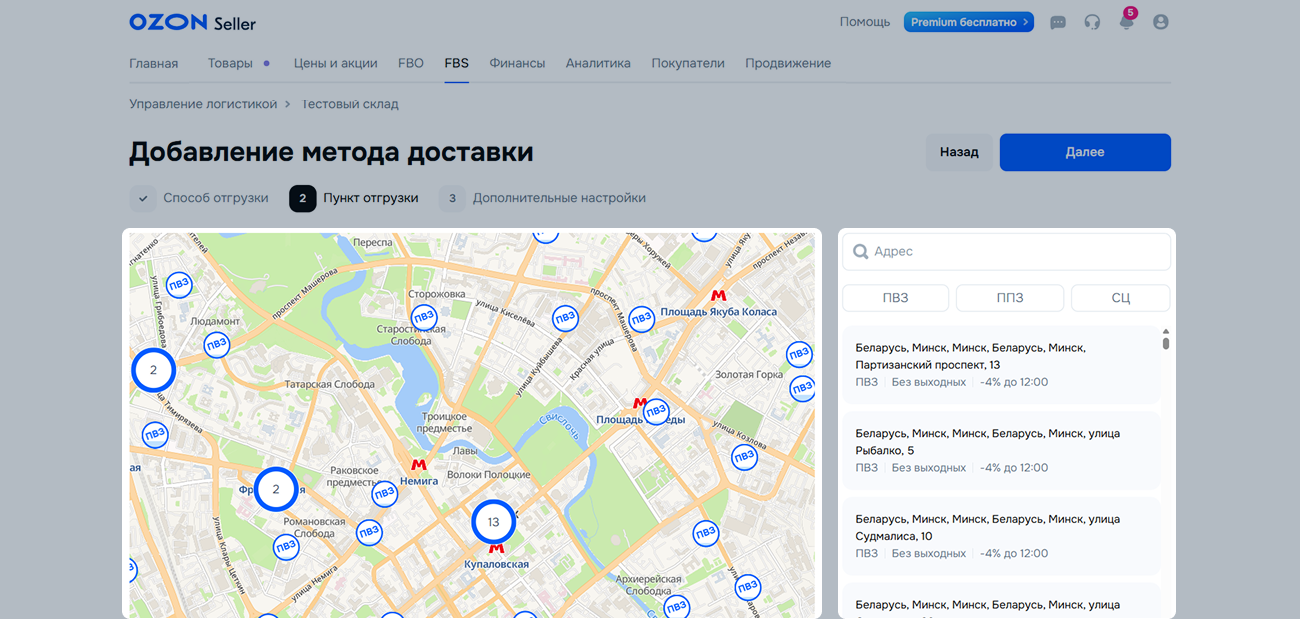Select ПВЗ marker near Людамонт on map
This screenshot has width=1300, height=619.
pos(217,344)
